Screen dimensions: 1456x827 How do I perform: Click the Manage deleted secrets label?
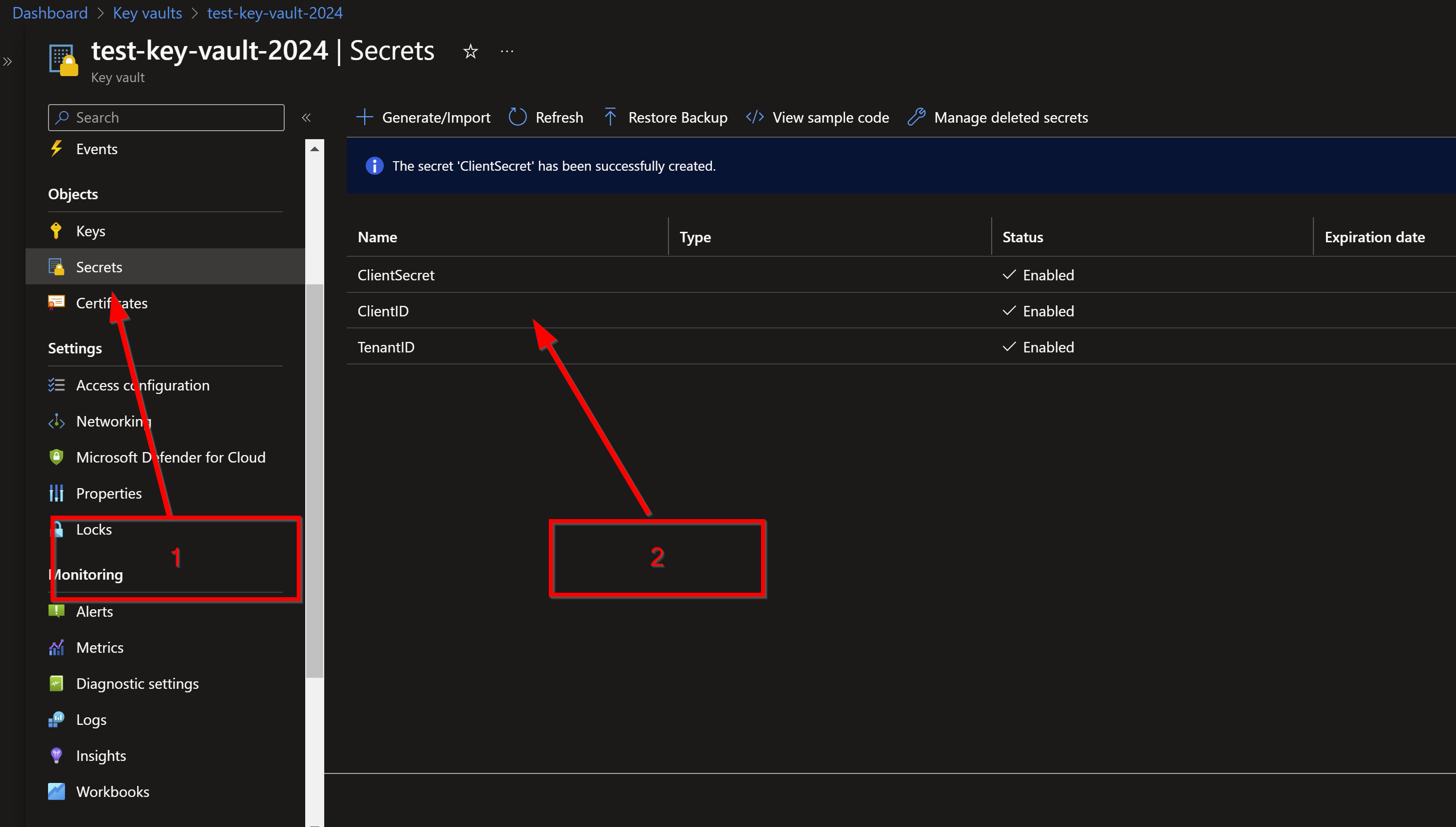tap(1011, 118)
